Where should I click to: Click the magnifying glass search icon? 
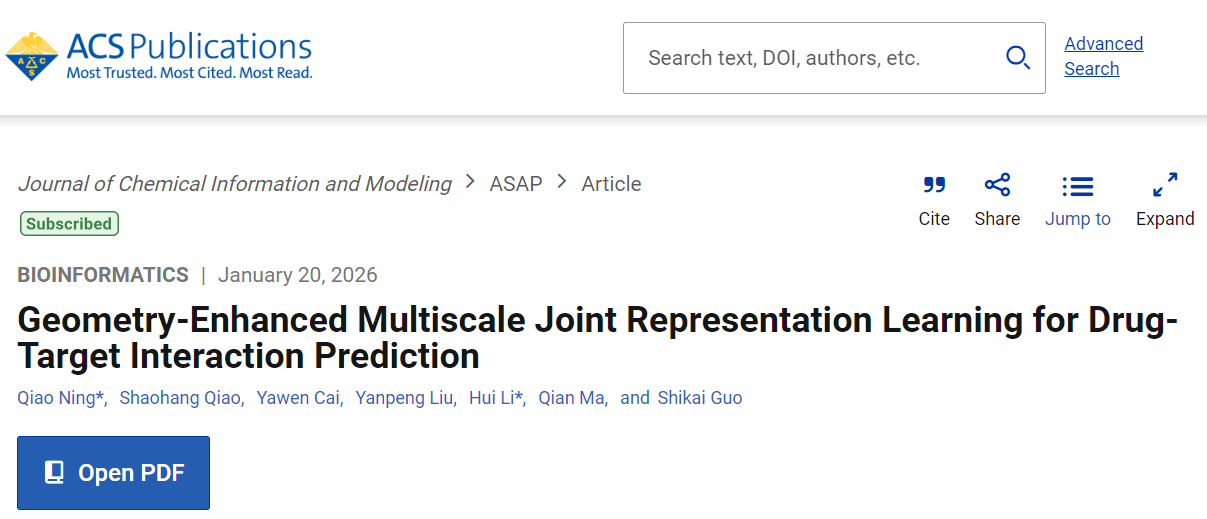point(1018,58)
